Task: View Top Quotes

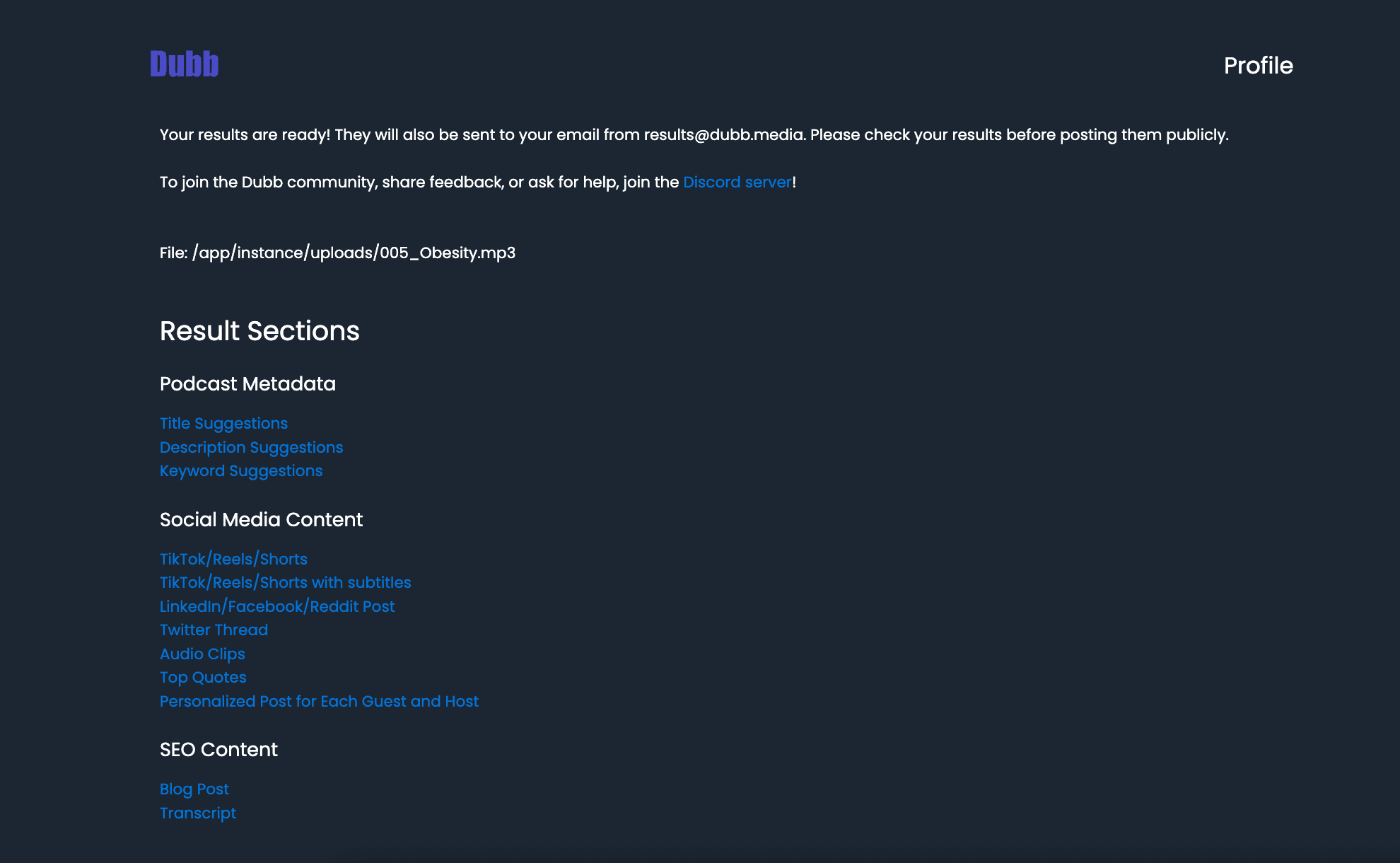Action: (x=203, y=677)
